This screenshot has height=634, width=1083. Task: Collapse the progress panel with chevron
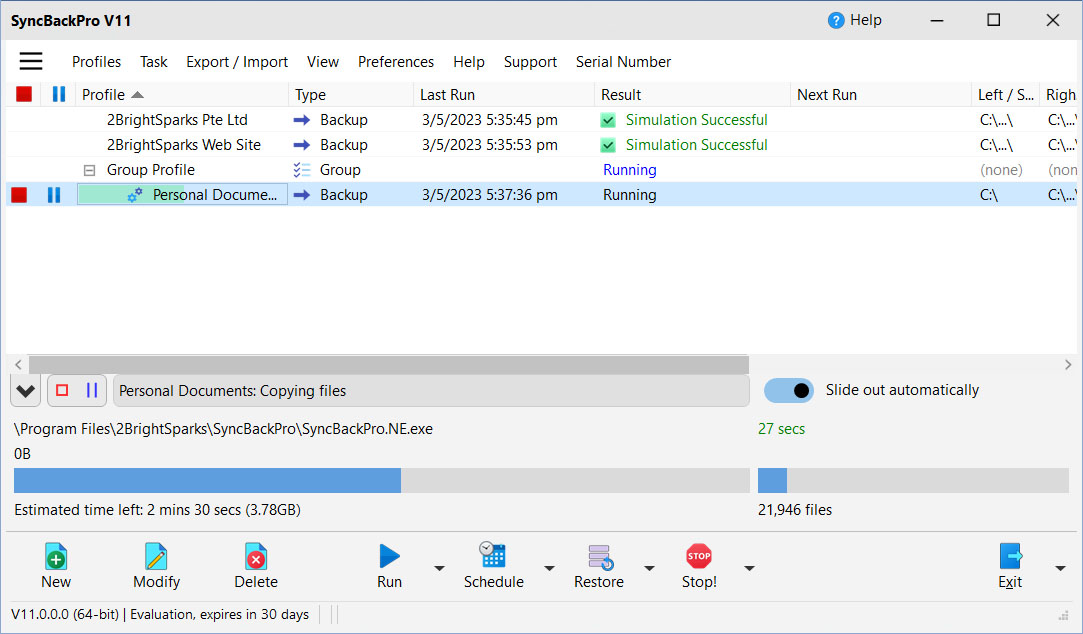(26, 391)
